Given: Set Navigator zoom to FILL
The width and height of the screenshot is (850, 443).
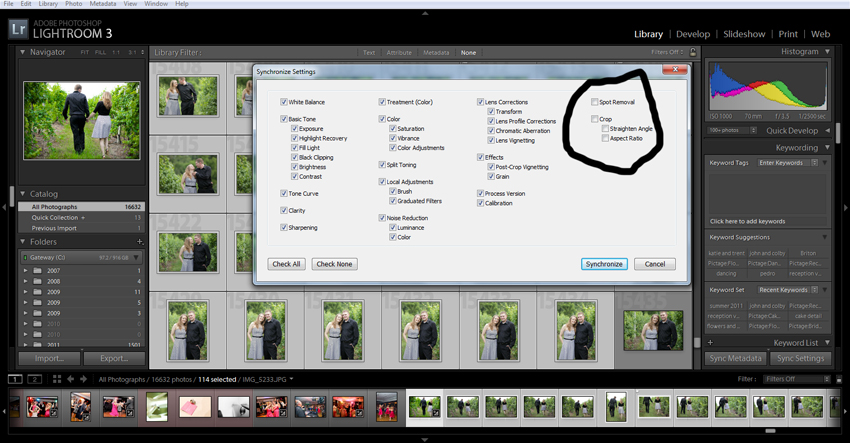Looking at the screenshot, I should (x=100, y=53).
